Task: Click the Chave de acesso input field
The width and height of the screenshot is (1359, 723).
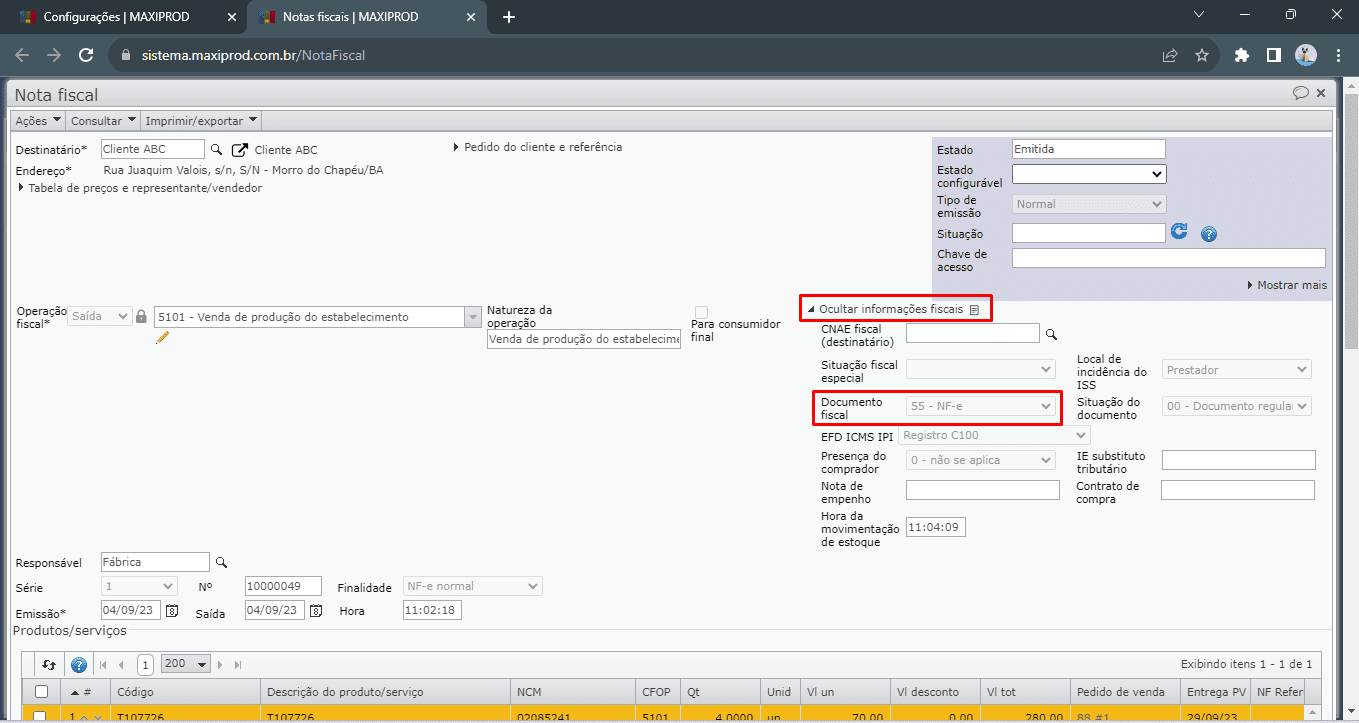Action: pyautogui.click(x=1168, y=258)
